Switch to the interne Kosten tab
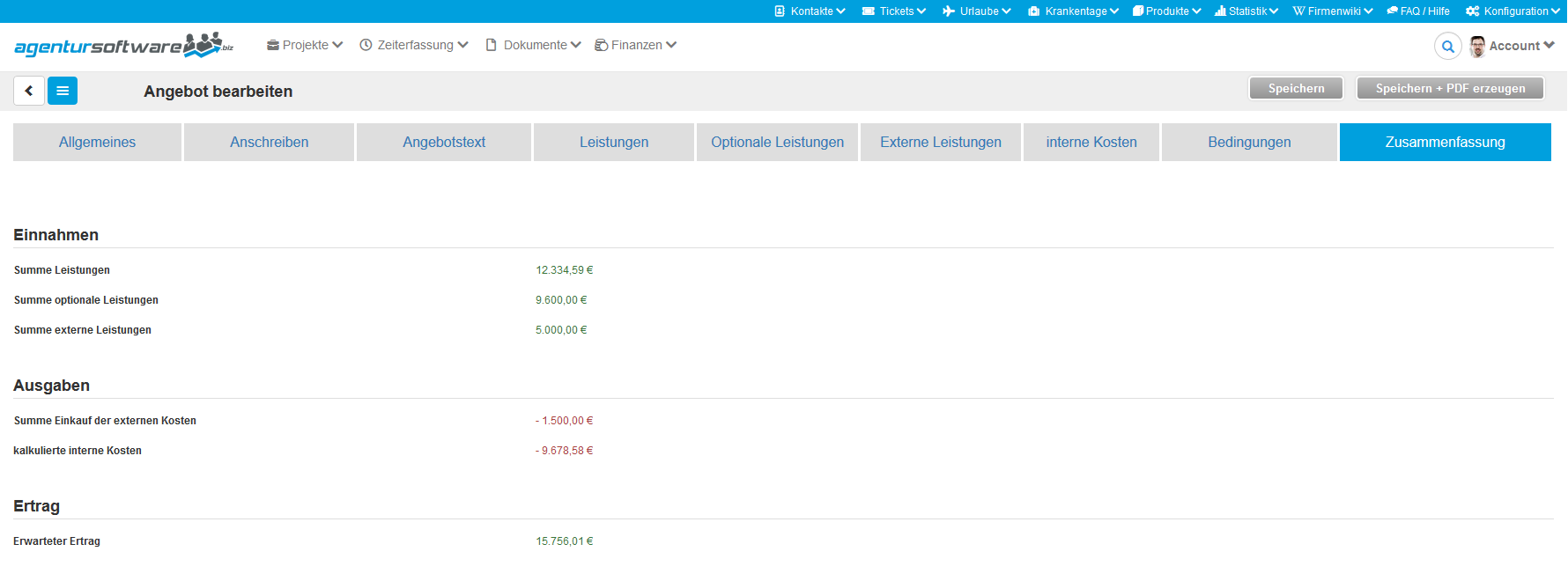The width and height of the screenshot is (1568, 581). pyautogui.click(x=1091, y=142)
